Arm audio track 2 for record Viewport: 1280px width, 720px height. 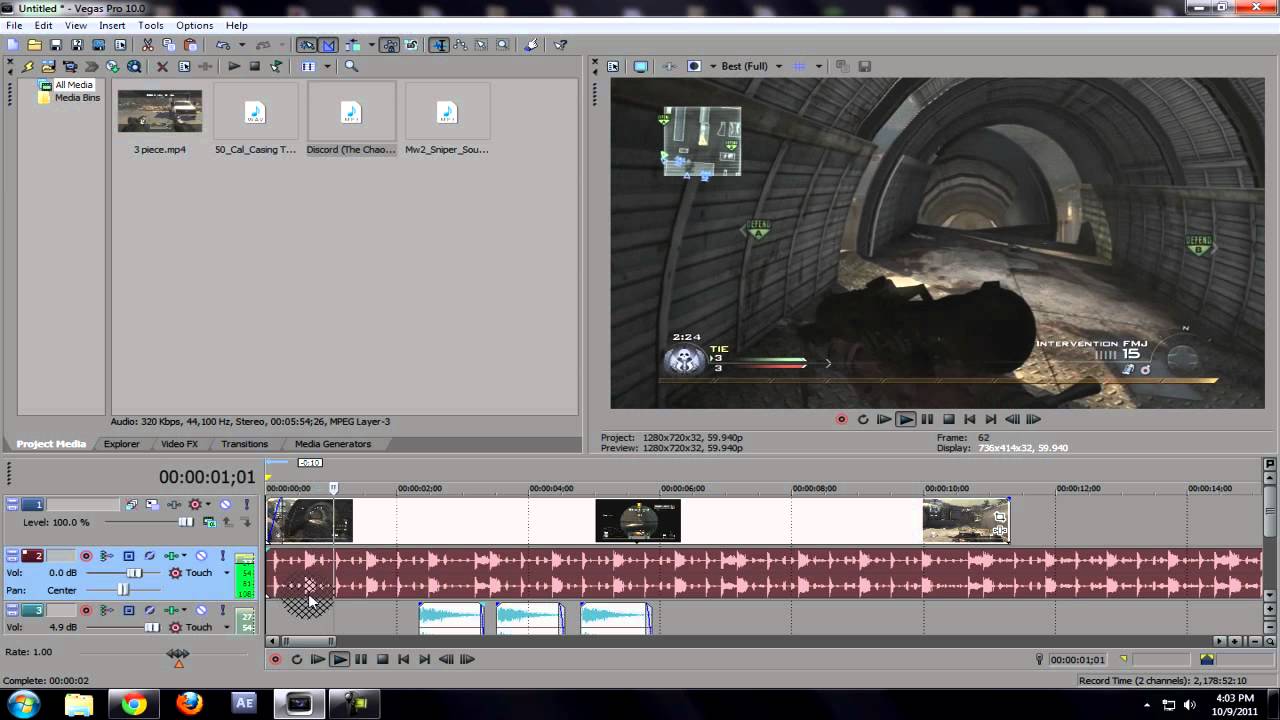click(86, 556)
